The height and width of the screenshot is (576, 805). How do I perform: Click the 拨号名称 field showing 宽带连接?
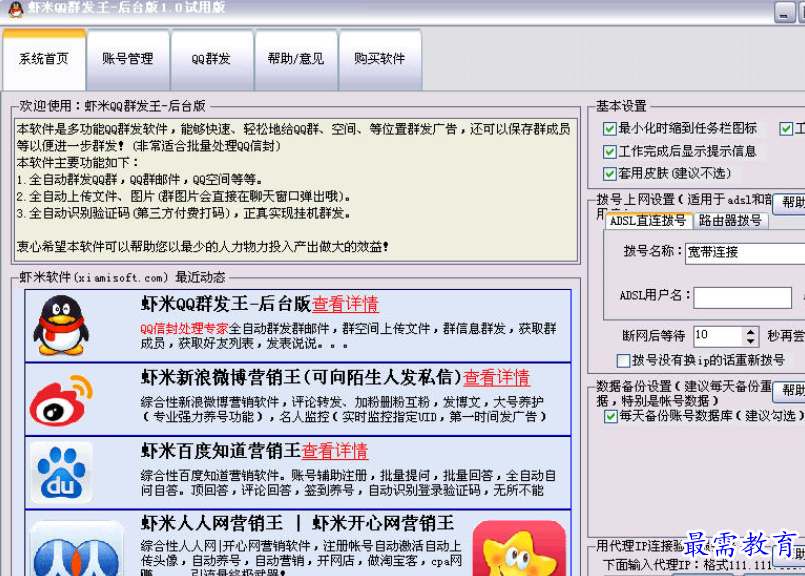(x=745, y=253)
